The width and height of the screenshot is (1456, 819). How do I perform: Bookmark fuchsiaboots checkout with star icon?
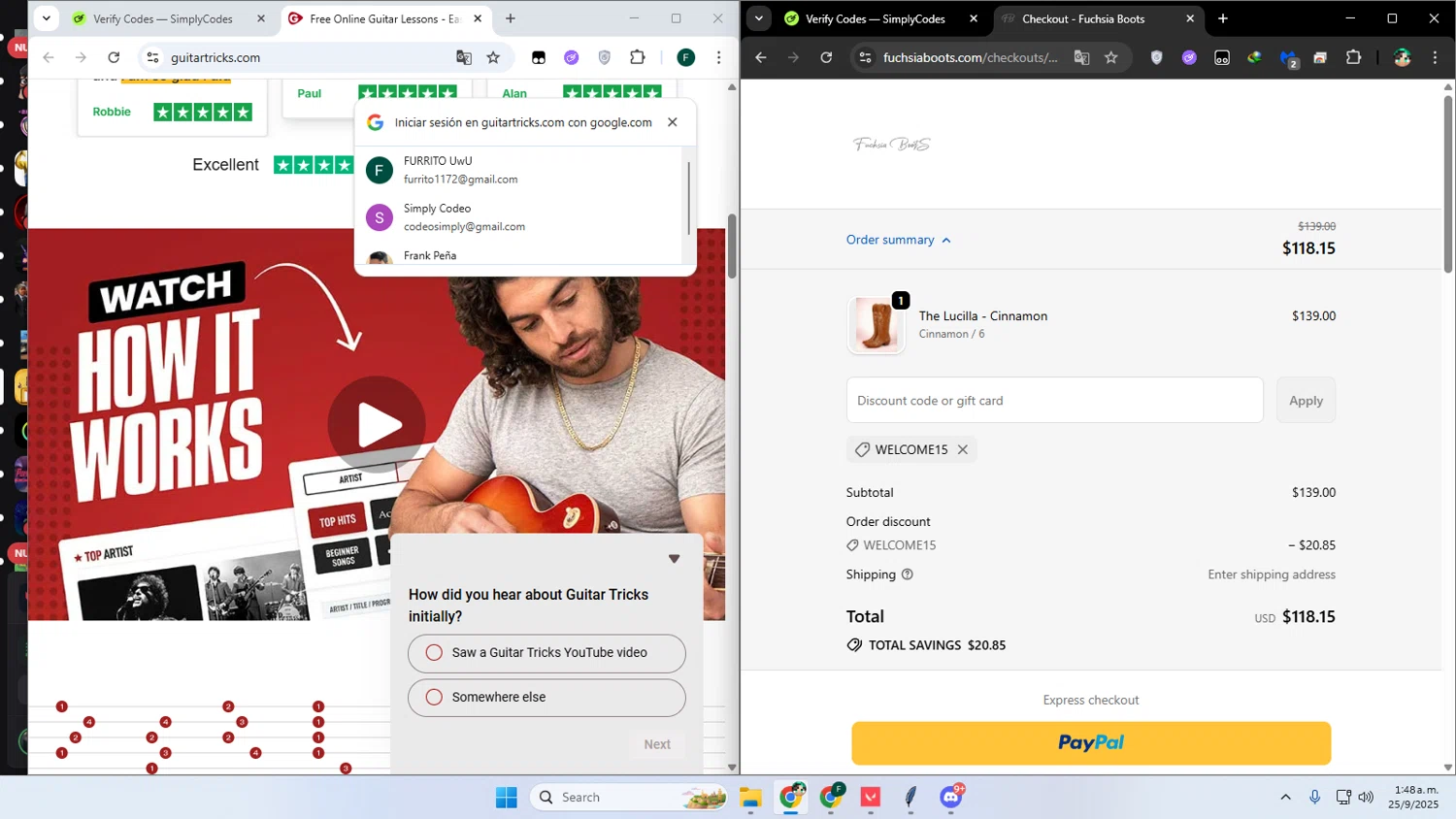(1111, 57)
